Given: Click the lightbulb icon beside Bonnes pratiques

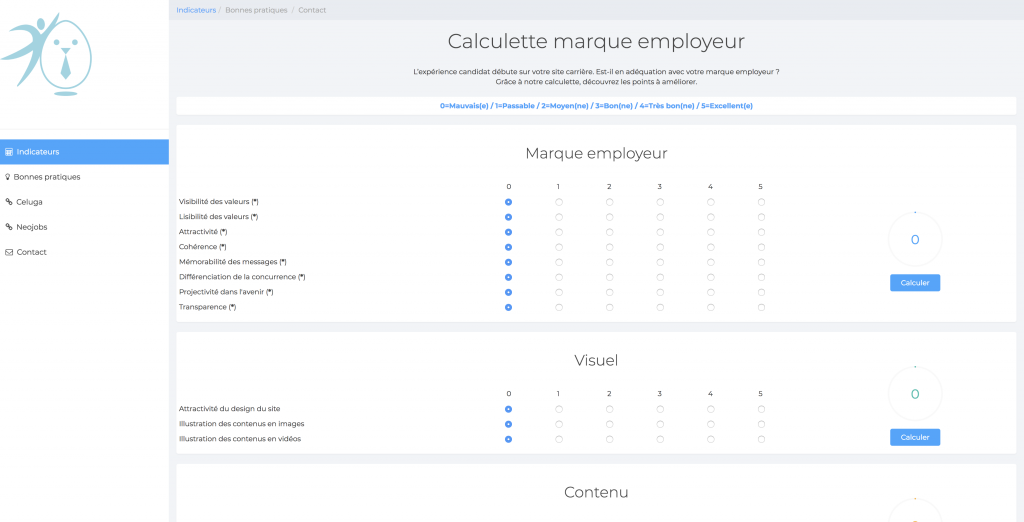Looking at the screenshot, I should (x=8, y=177).
